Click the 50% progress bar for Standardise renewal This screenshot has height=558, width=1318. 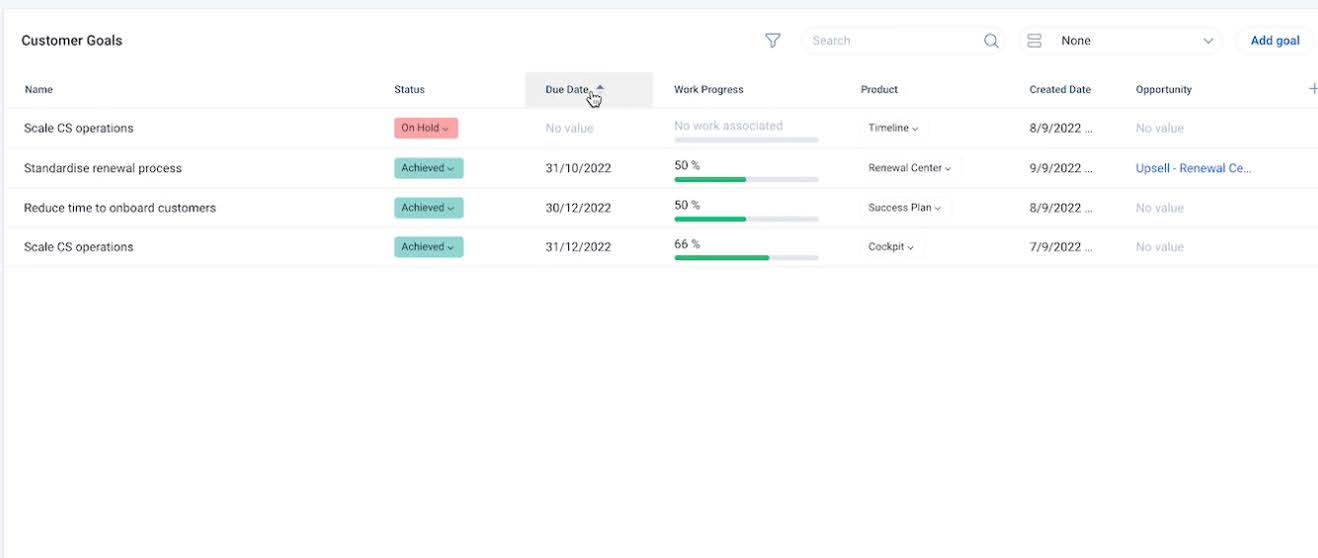click(746, 179)
